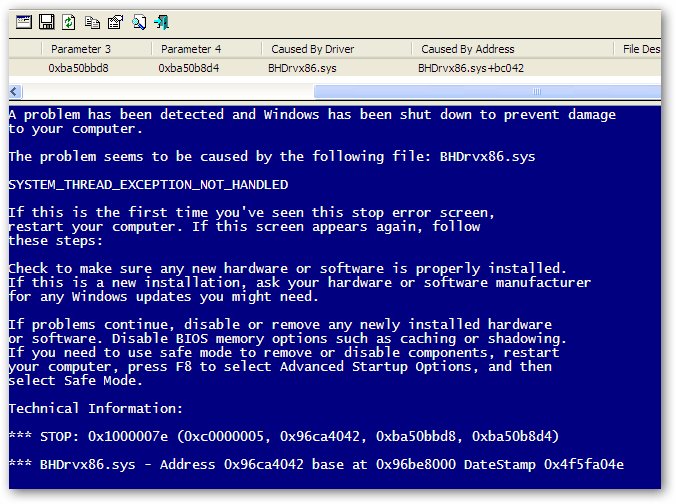Select the BHDrvx86.sys cell under Caused By Driver

click(302, 68)
